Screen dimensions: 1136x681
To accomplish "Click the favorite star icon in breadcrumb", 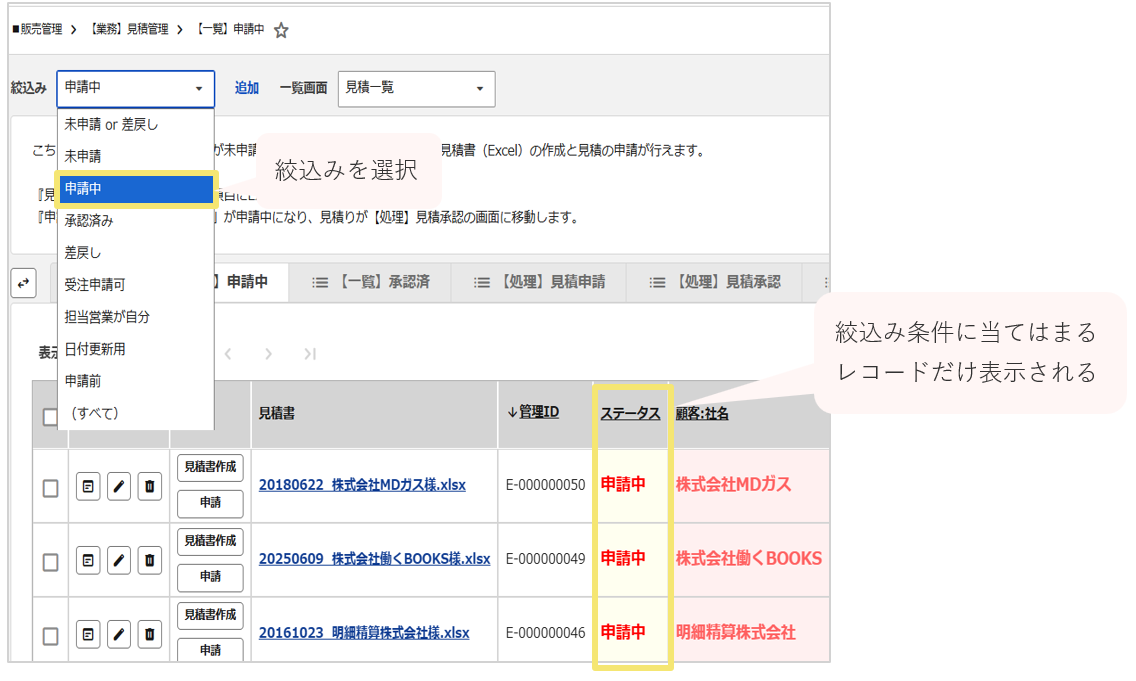I will click(x=281, y=30).
